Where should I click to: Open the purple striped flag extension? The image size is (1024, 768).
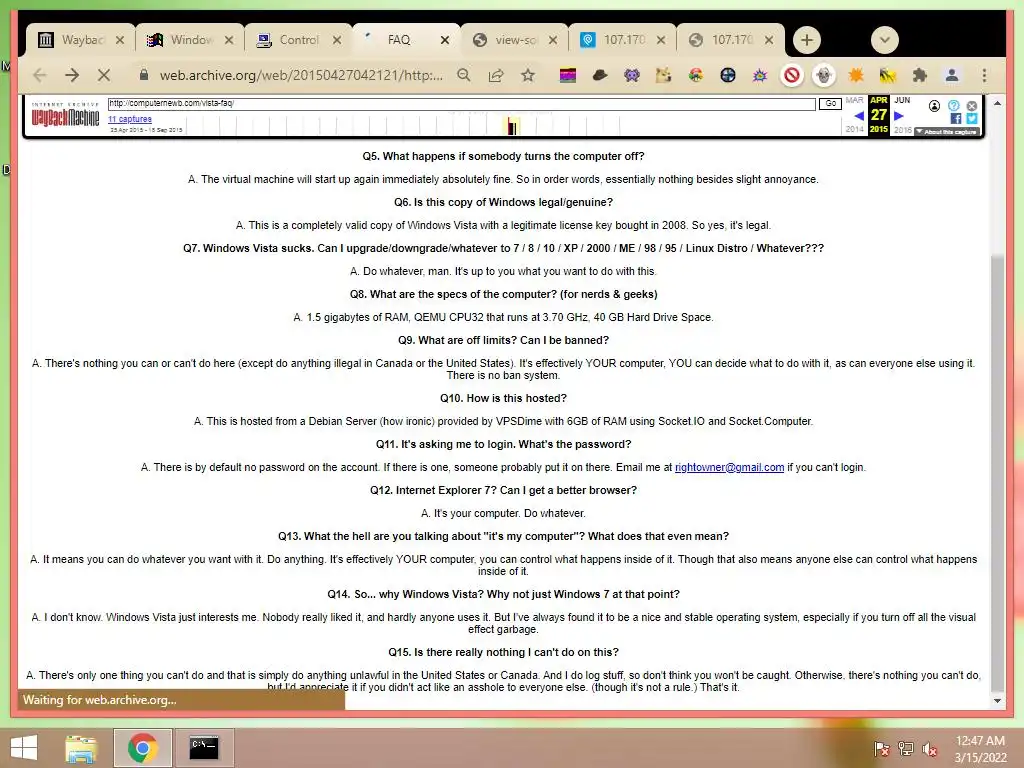(568, 76)
